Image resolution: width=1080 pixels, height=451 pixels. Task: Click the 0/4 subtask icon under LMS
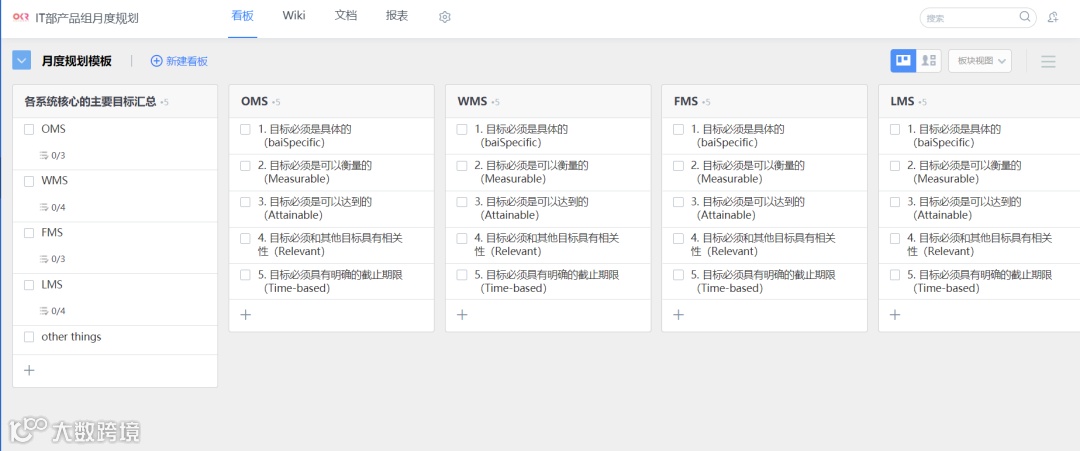coord(43,311)
